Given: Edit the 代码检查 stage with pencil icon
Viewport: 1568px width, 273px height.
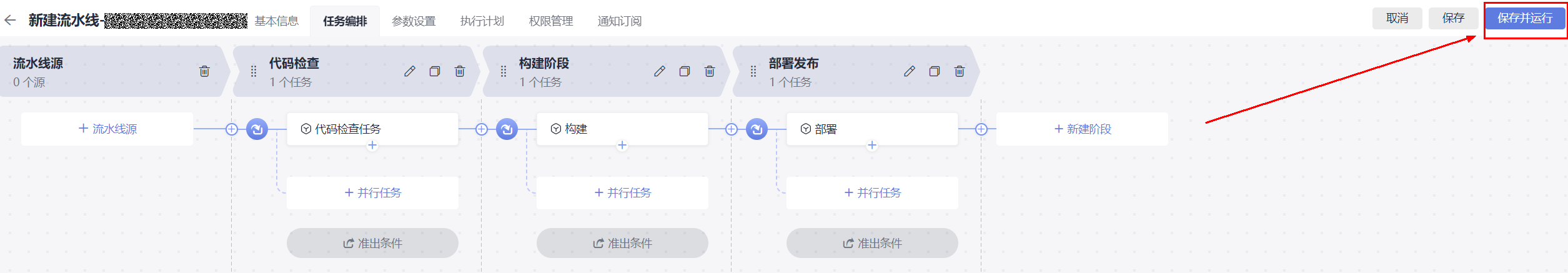Looking at the screenshot, I should coord(410,71).
